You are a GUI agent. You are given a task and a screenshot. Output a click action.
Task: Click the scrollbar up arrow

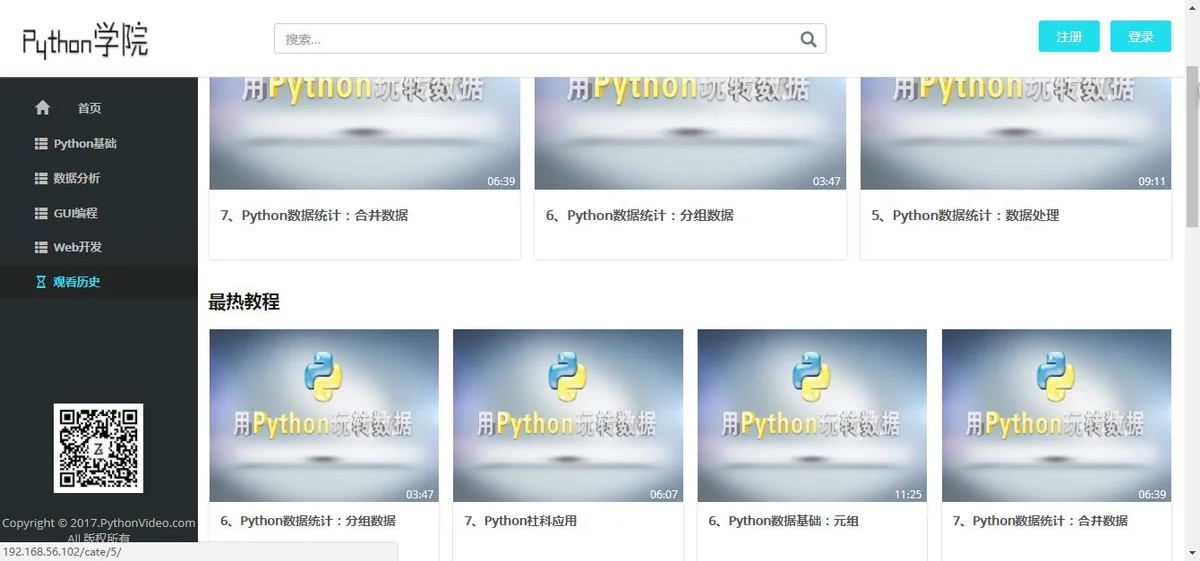coord(1192,7)
